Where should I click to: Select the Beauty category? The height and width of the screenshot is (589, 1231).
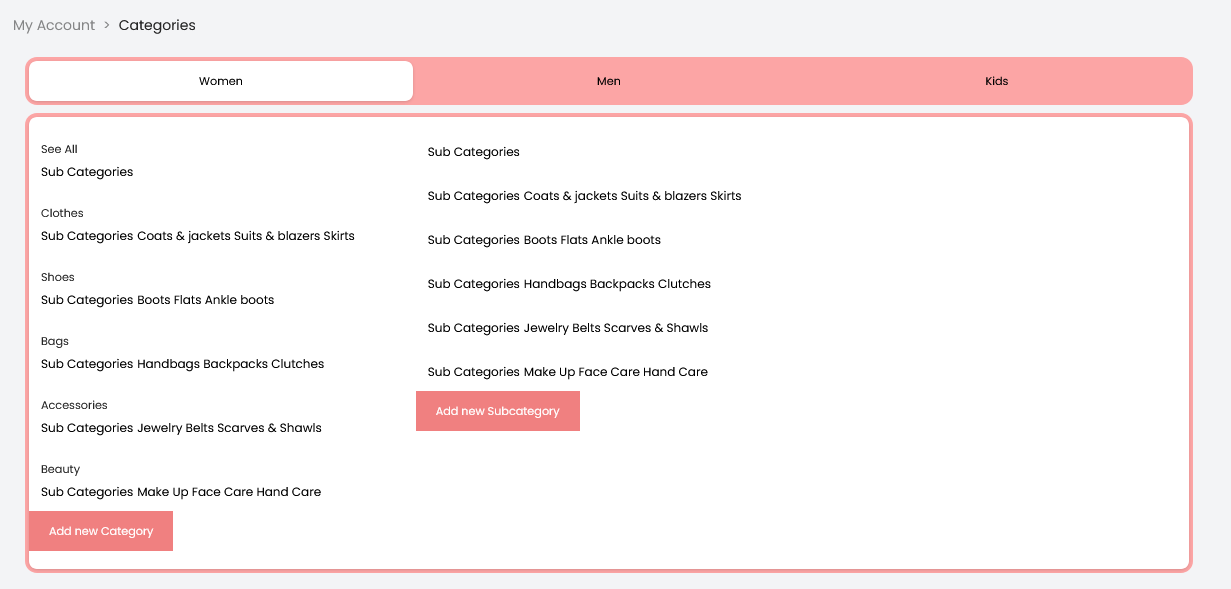pyautogui.click(x=60, y=469)
